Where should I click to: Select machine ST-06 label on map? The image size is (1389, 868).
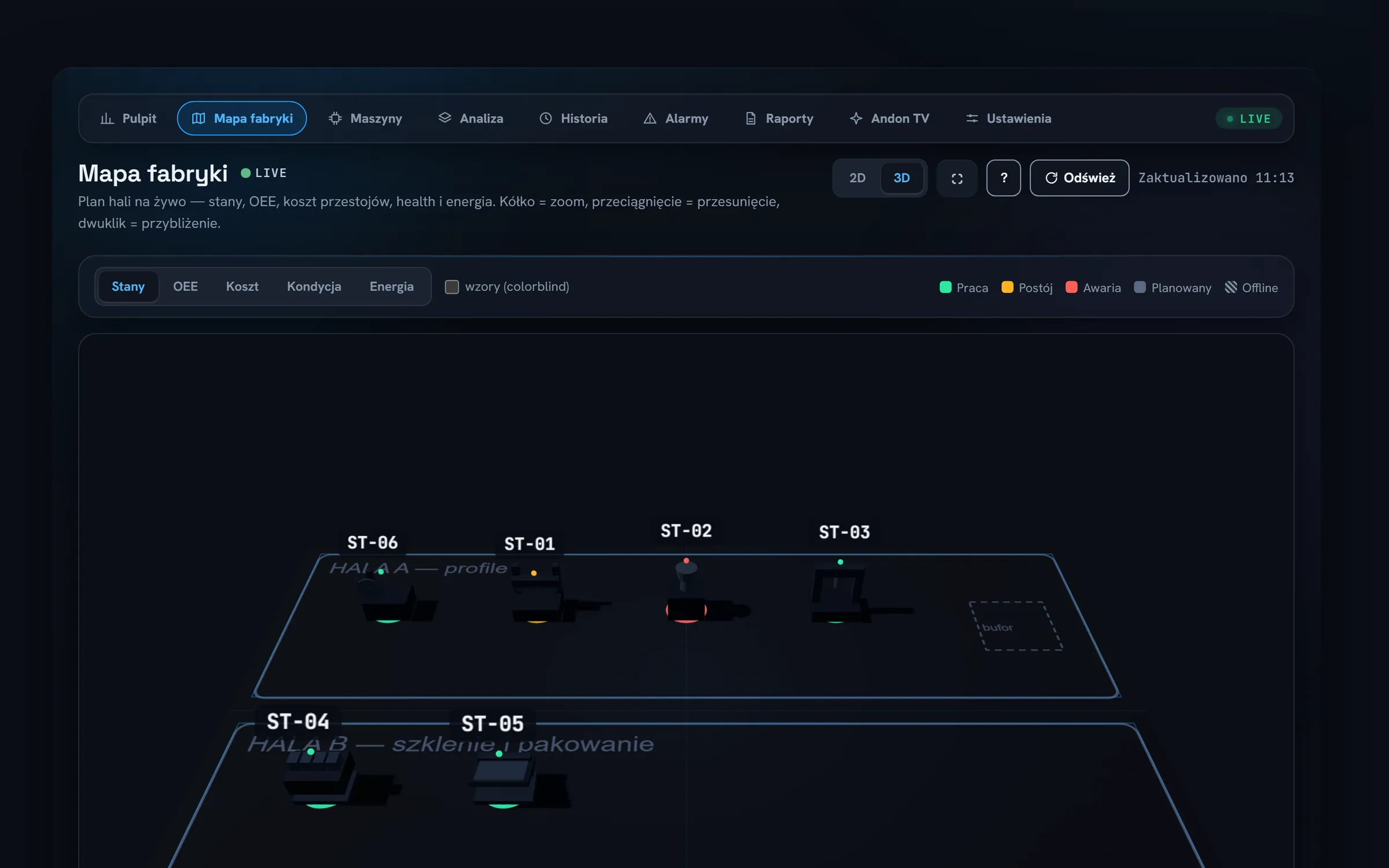point(372,543)
